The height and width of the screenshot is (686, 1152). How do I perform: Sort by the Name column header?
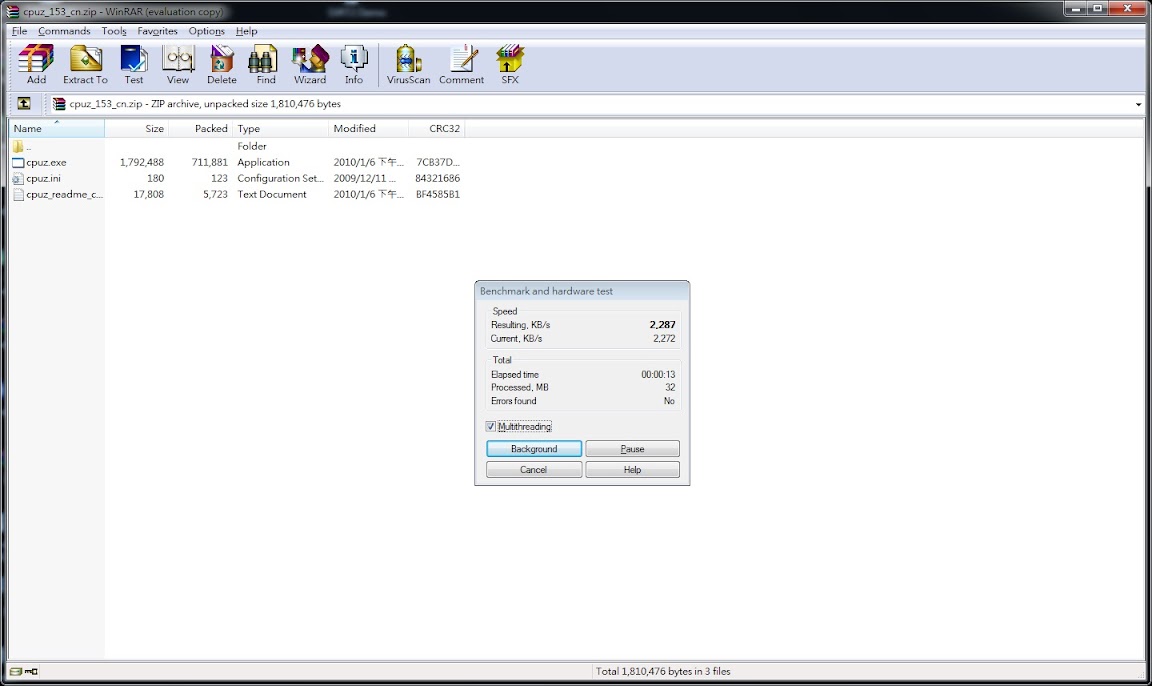[x=57, y=129]
